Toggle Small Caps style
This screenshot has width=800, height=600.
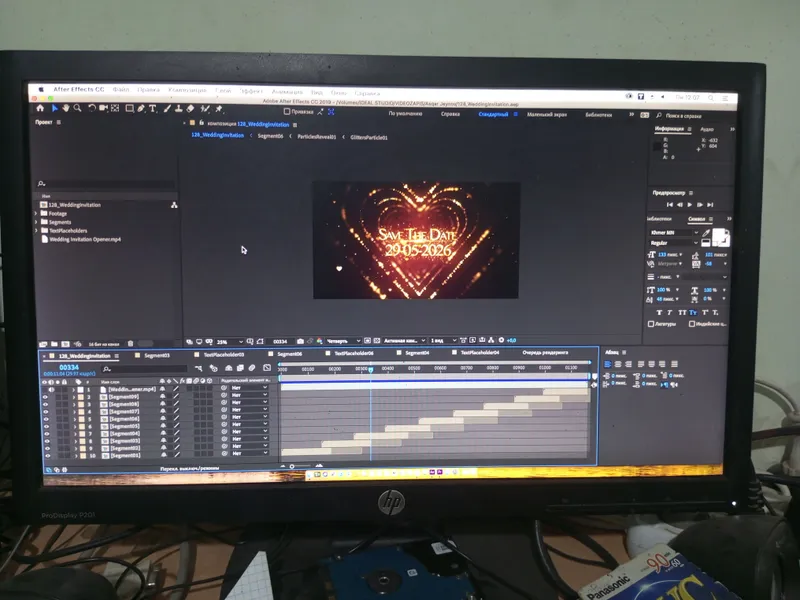point(693,312)
